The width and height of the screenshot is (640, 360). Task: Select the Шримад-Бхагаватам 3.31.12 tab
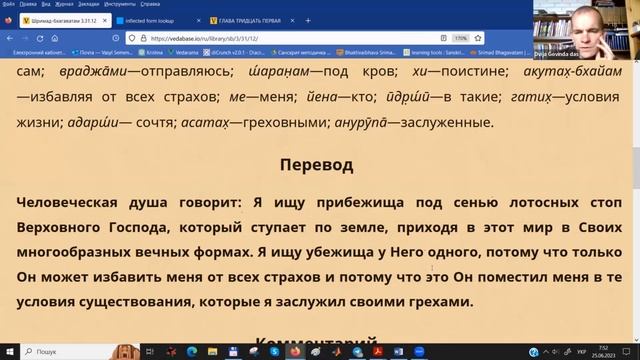tap(65, 20)
